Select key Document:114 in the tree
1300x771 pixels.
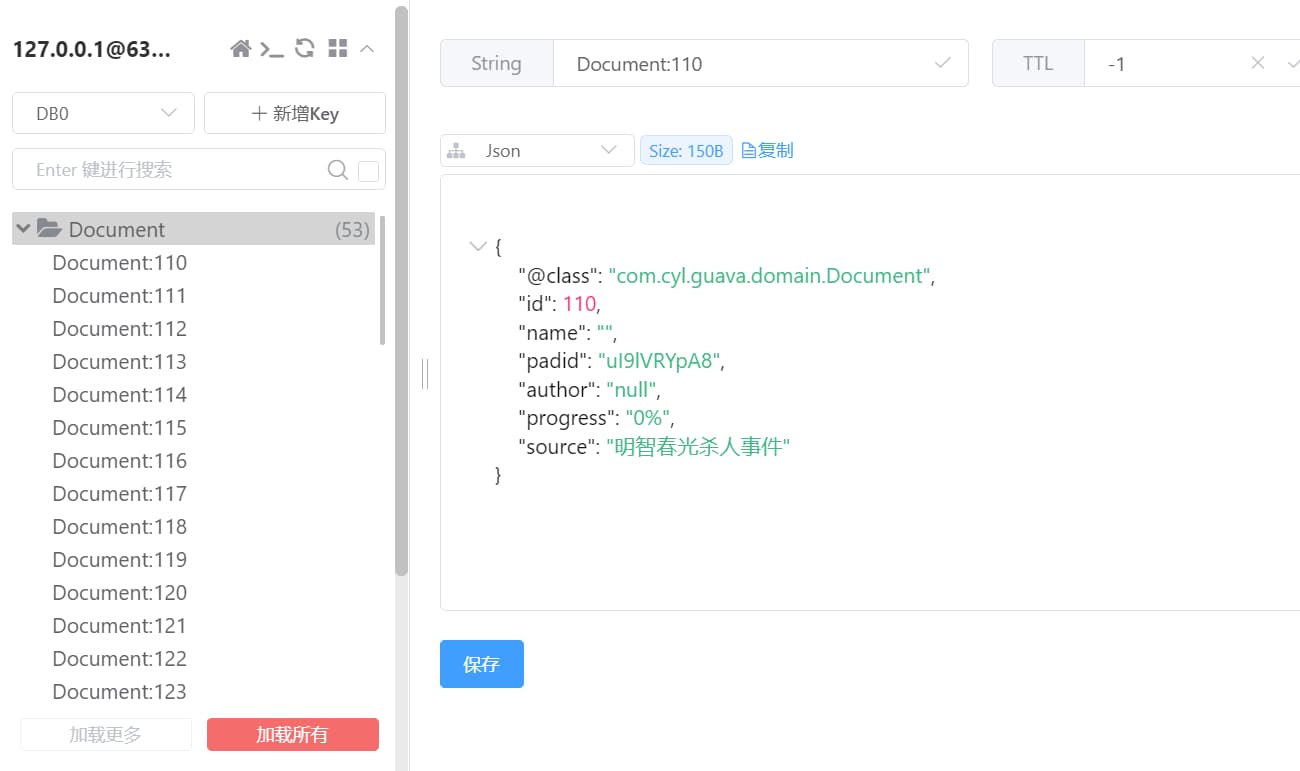120,395
